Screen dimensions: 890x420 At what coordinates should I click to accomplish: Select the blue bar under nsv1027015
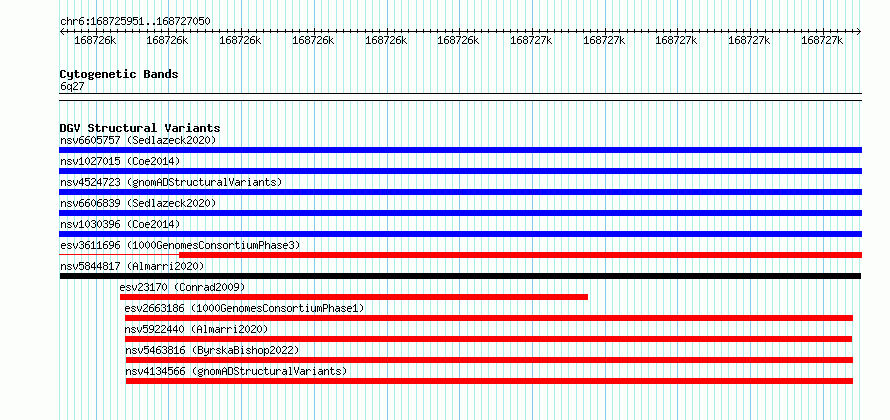click(460, 171)
